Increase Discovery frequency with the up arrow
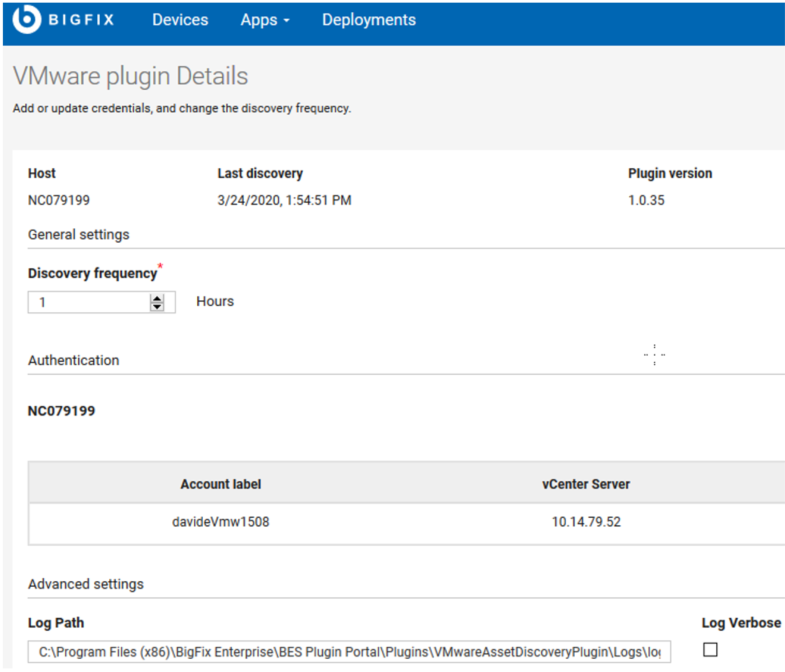 pos(157,298)
